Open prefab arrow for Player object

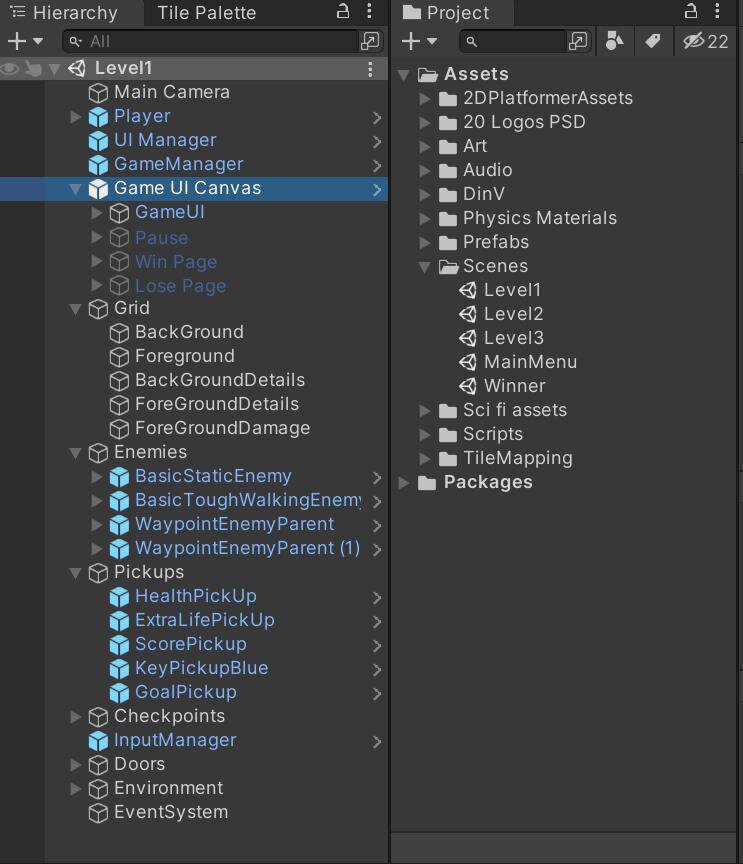(377, 117)
